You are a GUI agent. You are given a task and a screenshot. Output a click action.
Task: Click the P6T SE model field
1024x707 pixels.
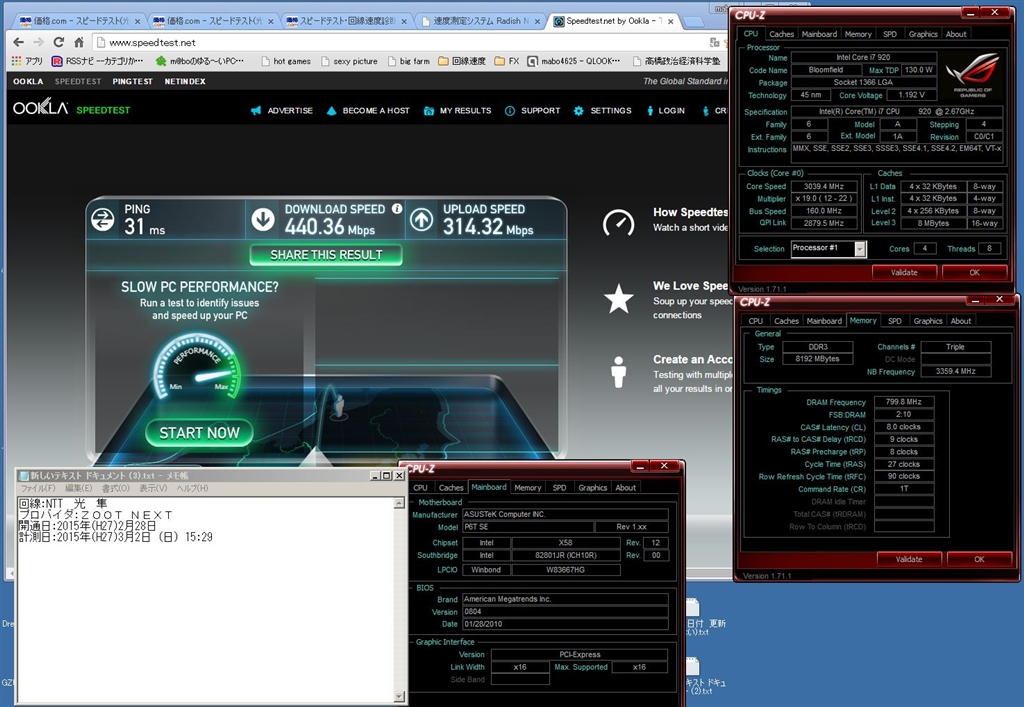(528, 527)
